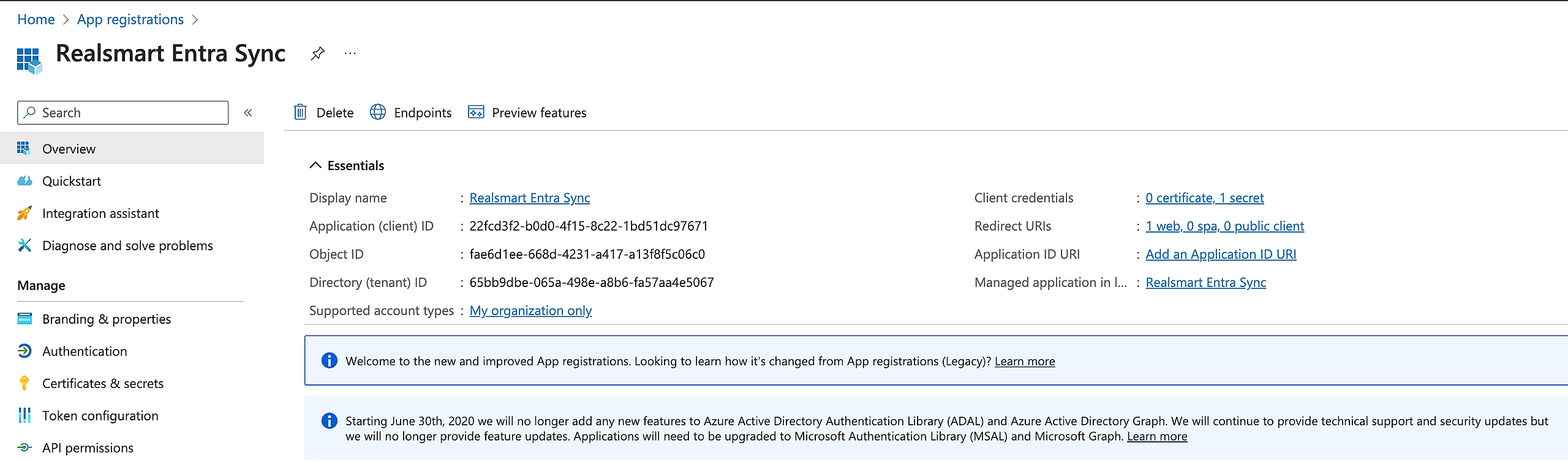This screenshot has height=462, width=1568.
Task: Launch Integration assistant rocket icon
Action: pos(24,214)
